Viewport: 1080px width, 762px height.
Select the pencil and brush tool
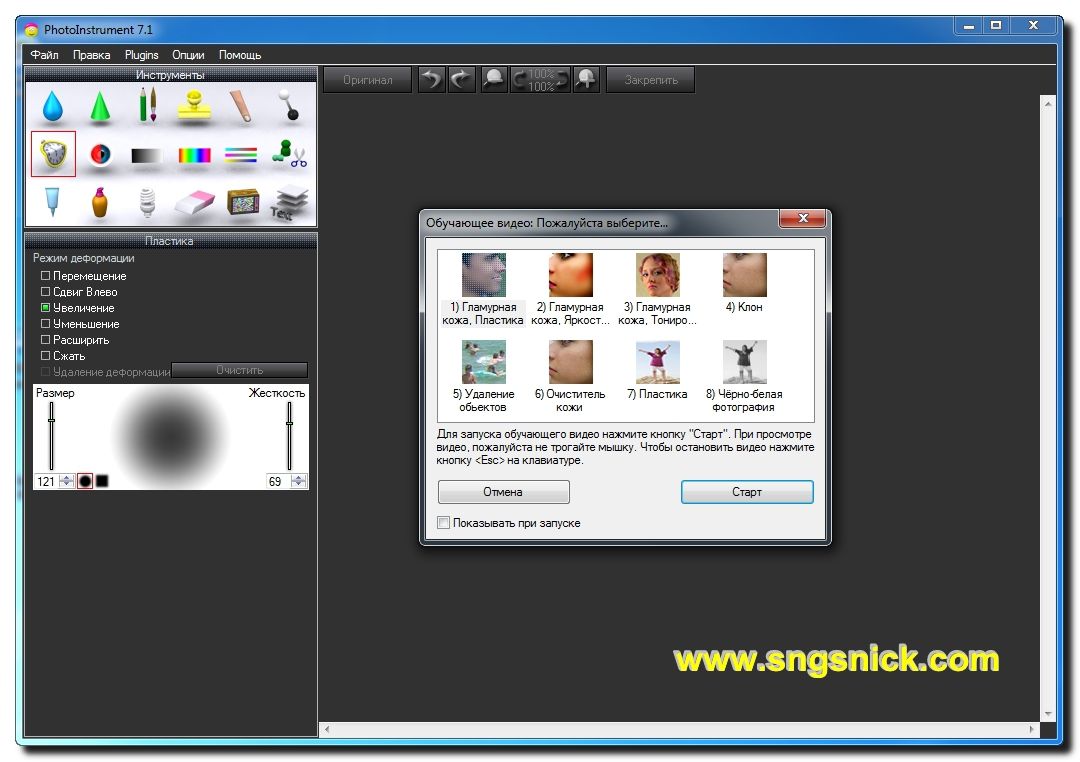coord(147,106)
